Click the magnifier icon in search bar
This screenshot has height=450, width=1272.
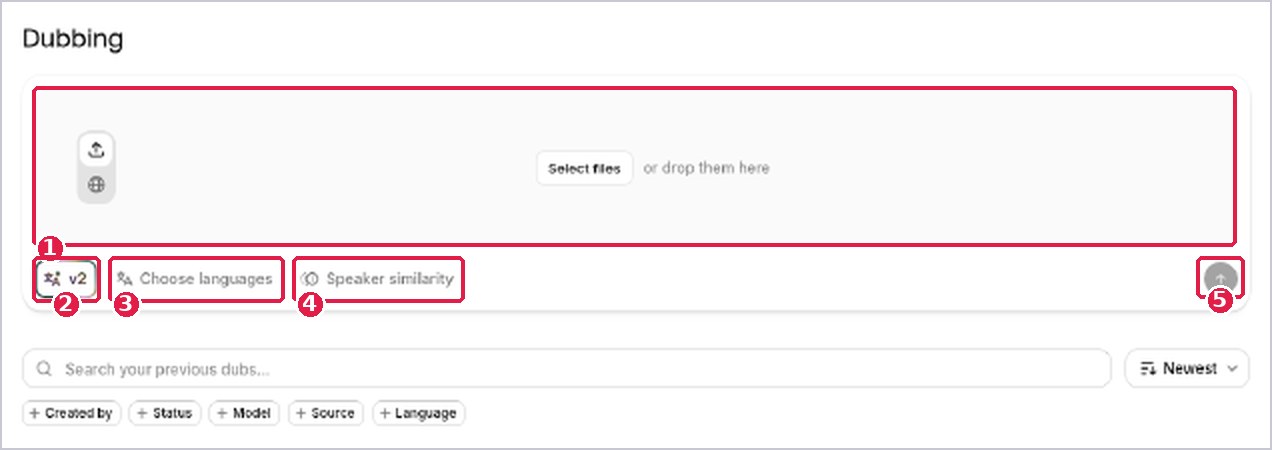click(44, 369)
